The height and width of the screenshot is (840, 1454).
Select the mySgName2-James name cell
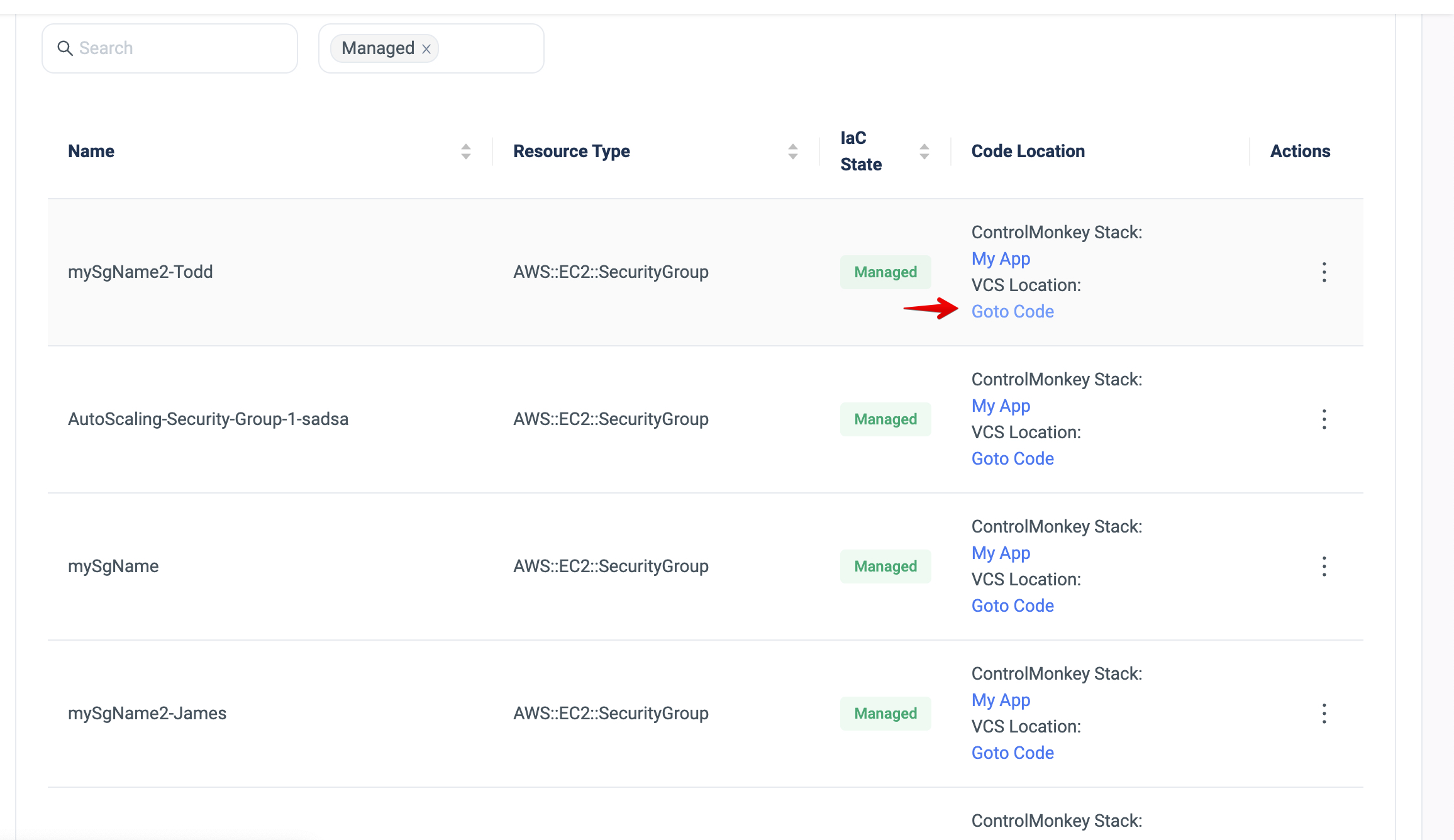(147, 714)
